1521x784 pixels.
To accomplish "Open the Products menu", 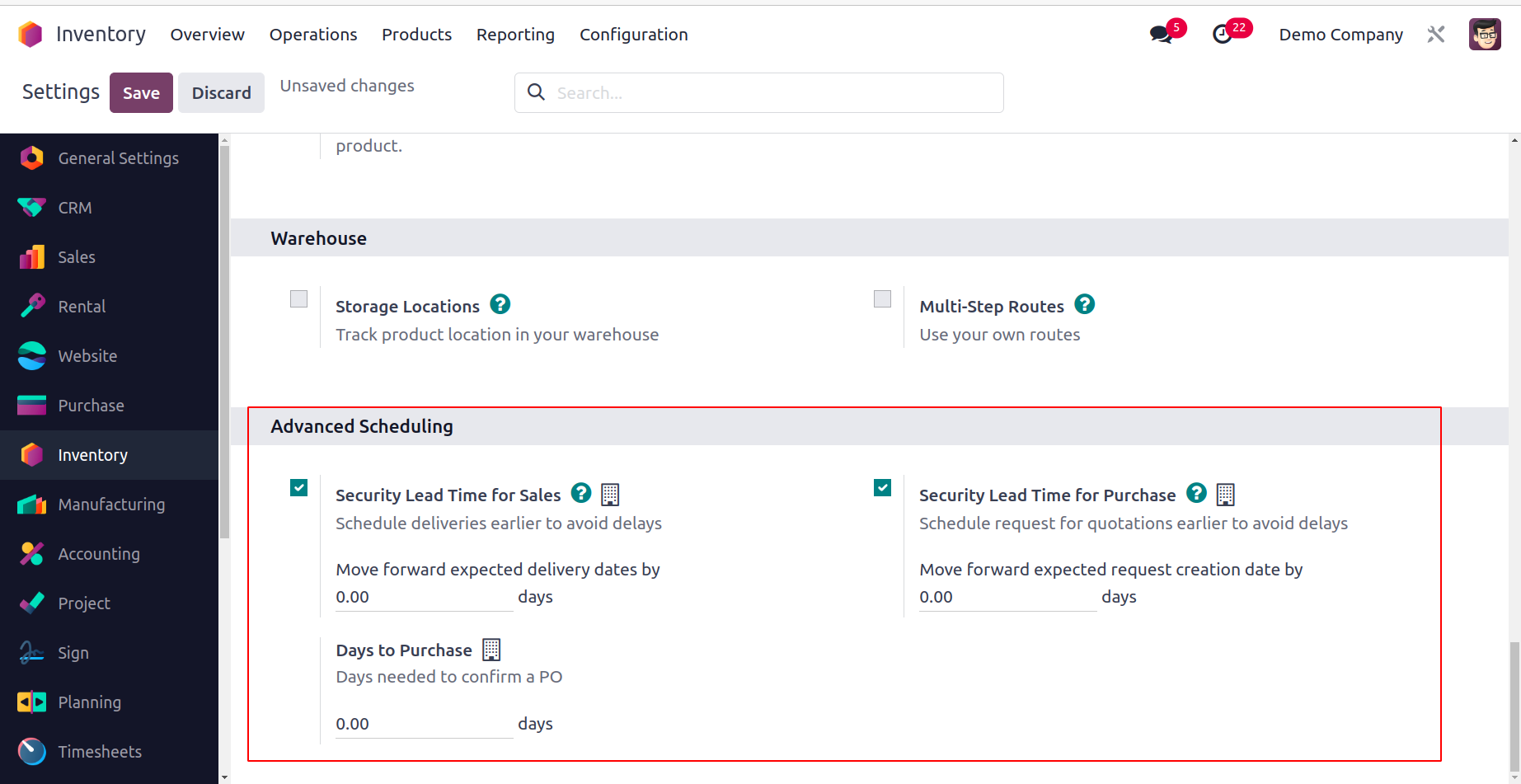I will click(416, 35).
